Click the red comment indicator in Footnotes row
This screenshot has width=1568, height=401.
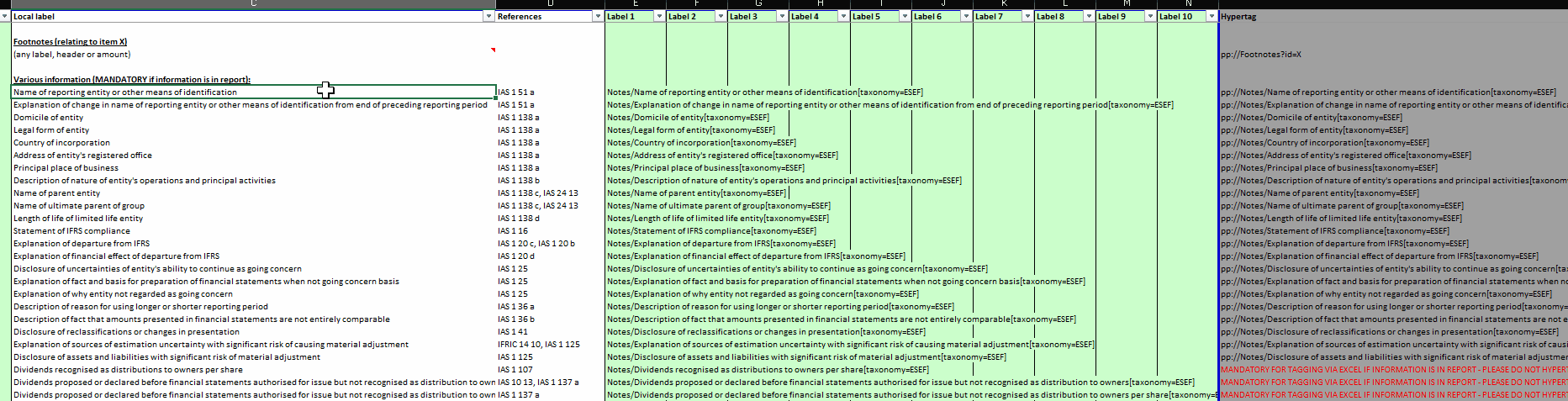[493, 50]
